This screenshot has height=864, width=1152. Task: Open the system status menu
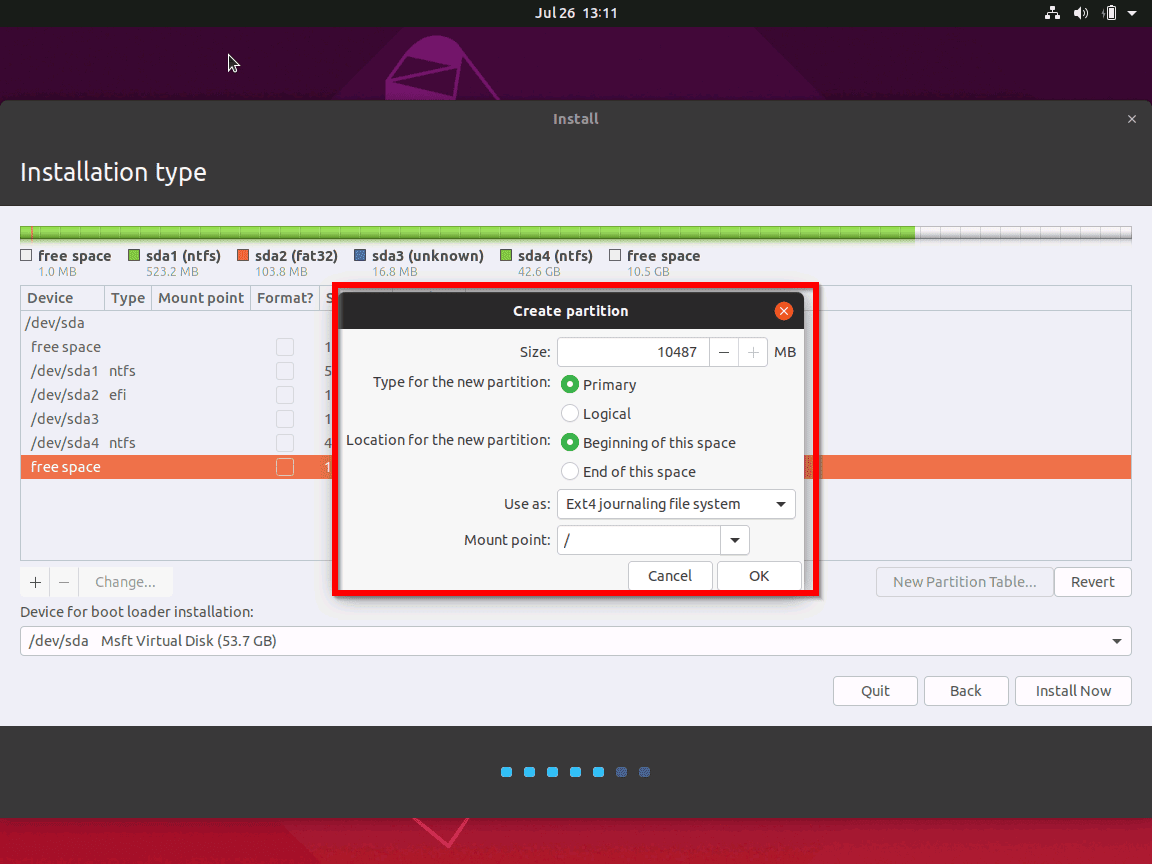point(1131,13)
